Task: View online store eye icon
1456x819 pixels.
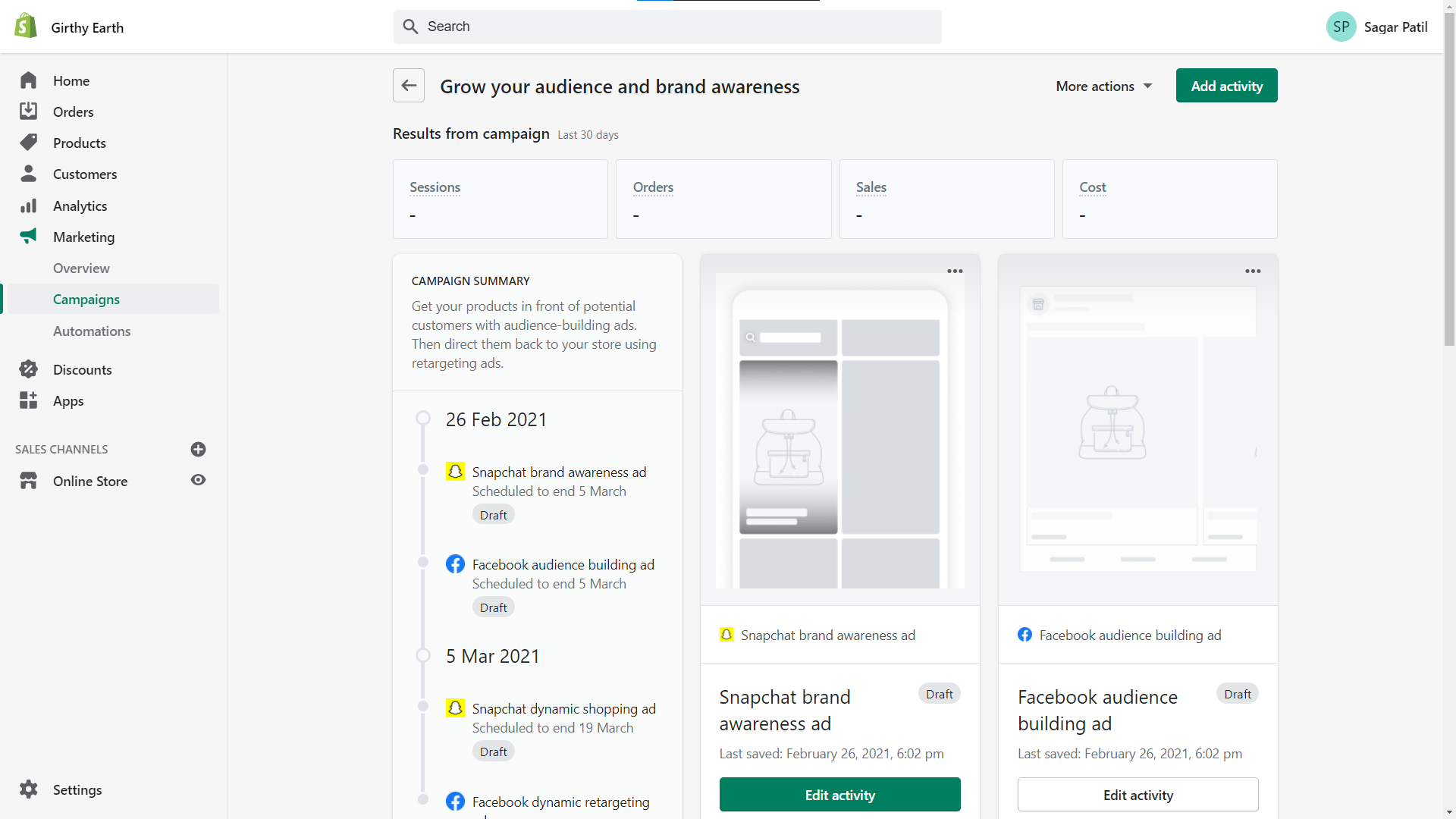Action: [198, 480]
